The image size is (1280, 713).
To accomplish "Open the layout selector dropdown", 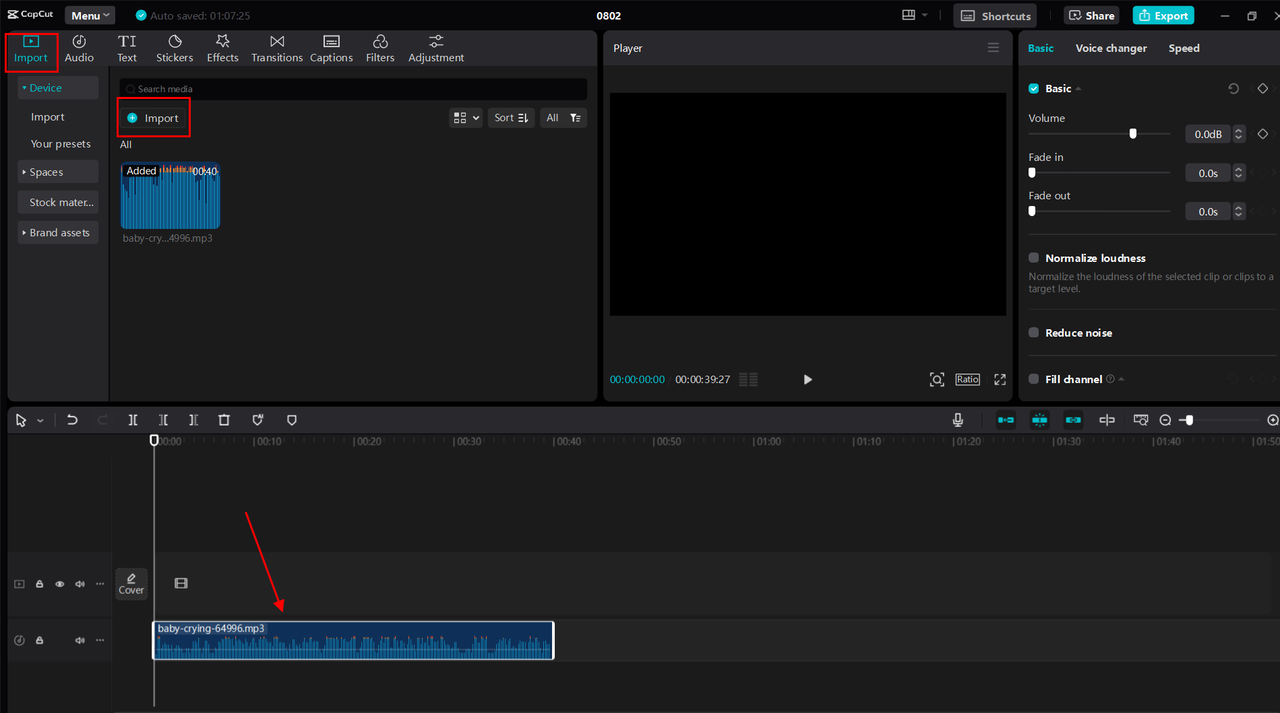I will click(915, 15).
